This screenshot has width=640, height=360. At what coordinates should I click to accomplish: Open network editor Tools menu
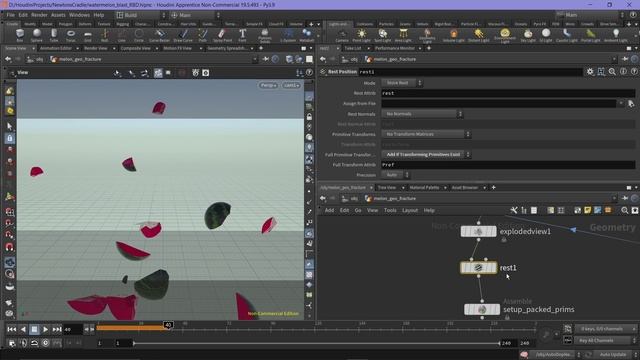pos(390,210)
